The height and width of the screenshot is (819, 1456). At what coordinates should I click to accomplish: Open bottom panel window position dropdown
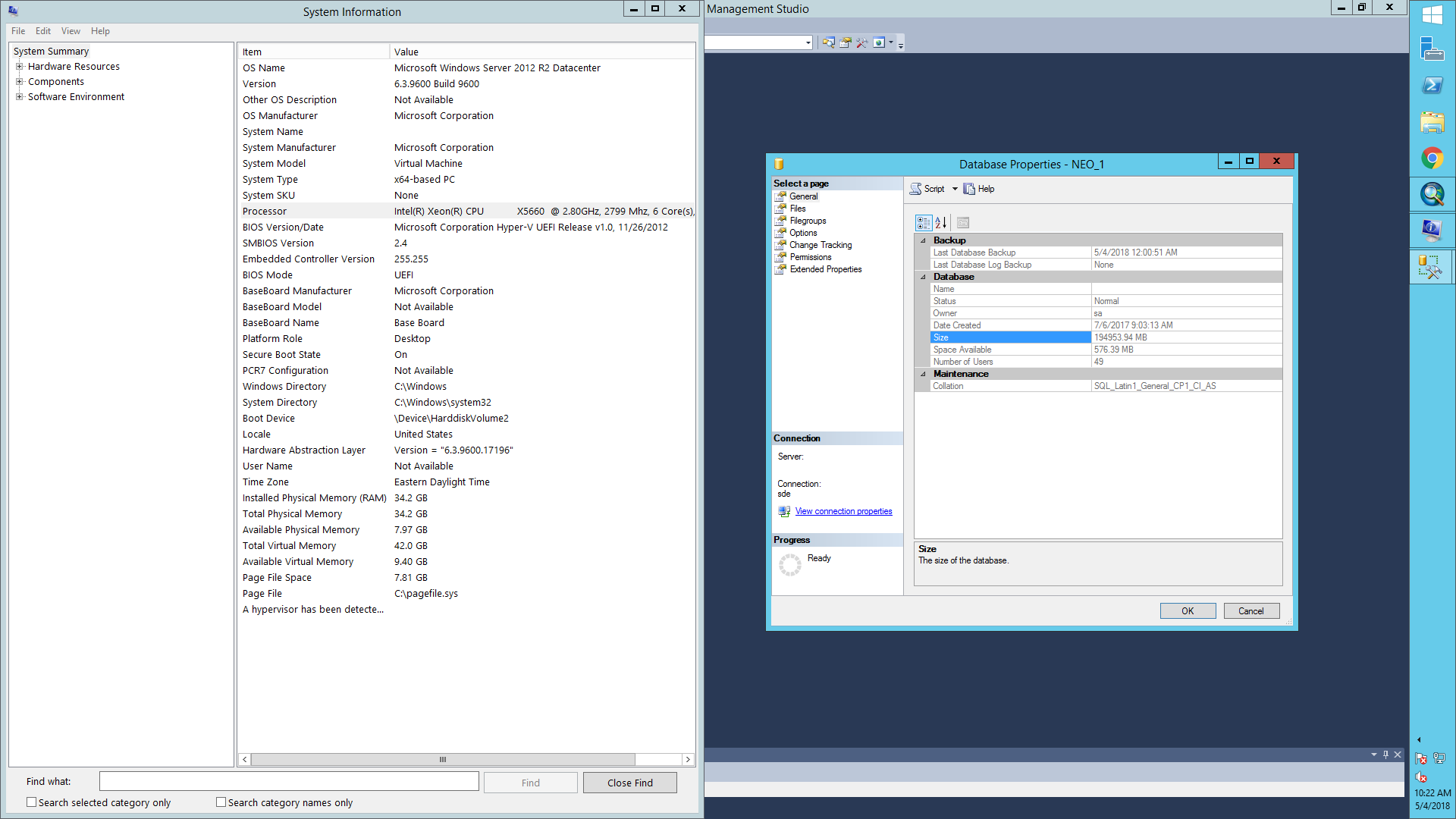pyautogui.click(x=1373, y=755)
